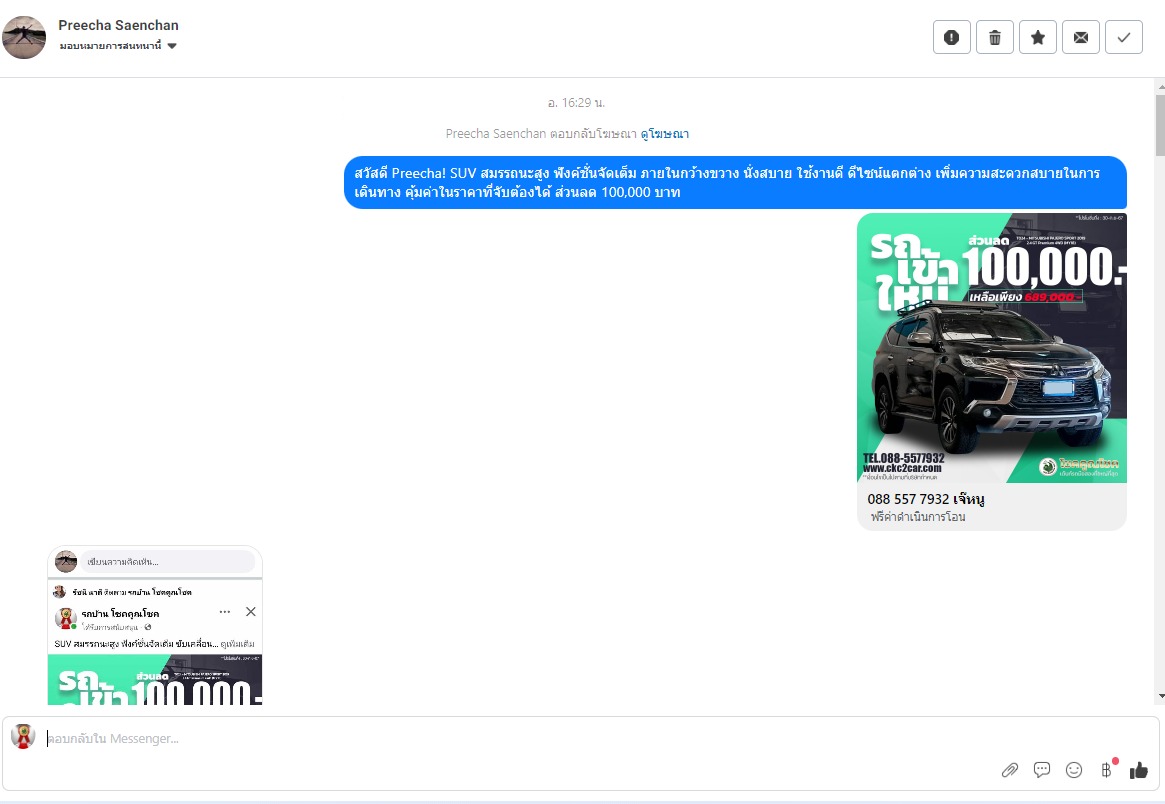Click scrollbar up arrow in chat

click(x=1160, y=86)
